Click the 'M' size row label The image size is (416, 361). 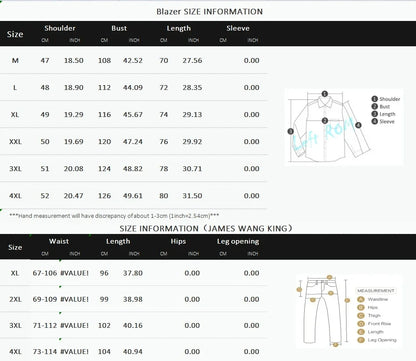[15, 60]
